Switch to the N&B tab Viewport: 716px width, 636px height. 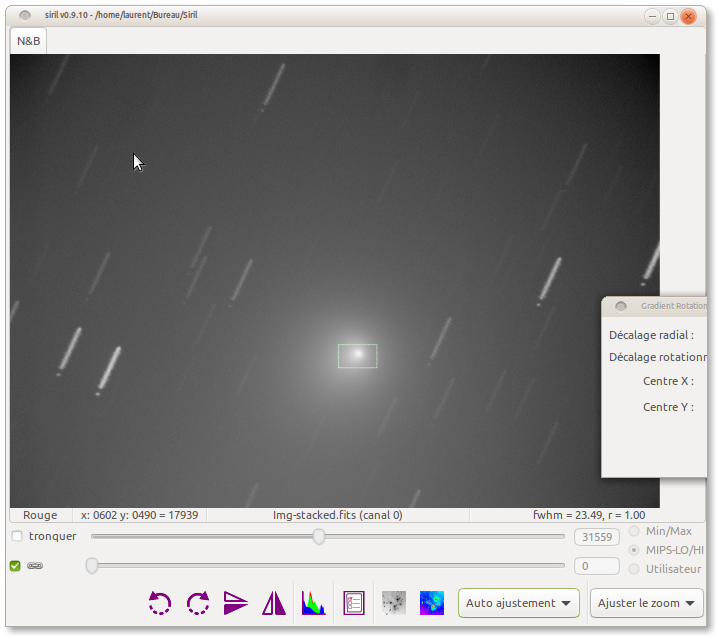[x=28, y=41]
